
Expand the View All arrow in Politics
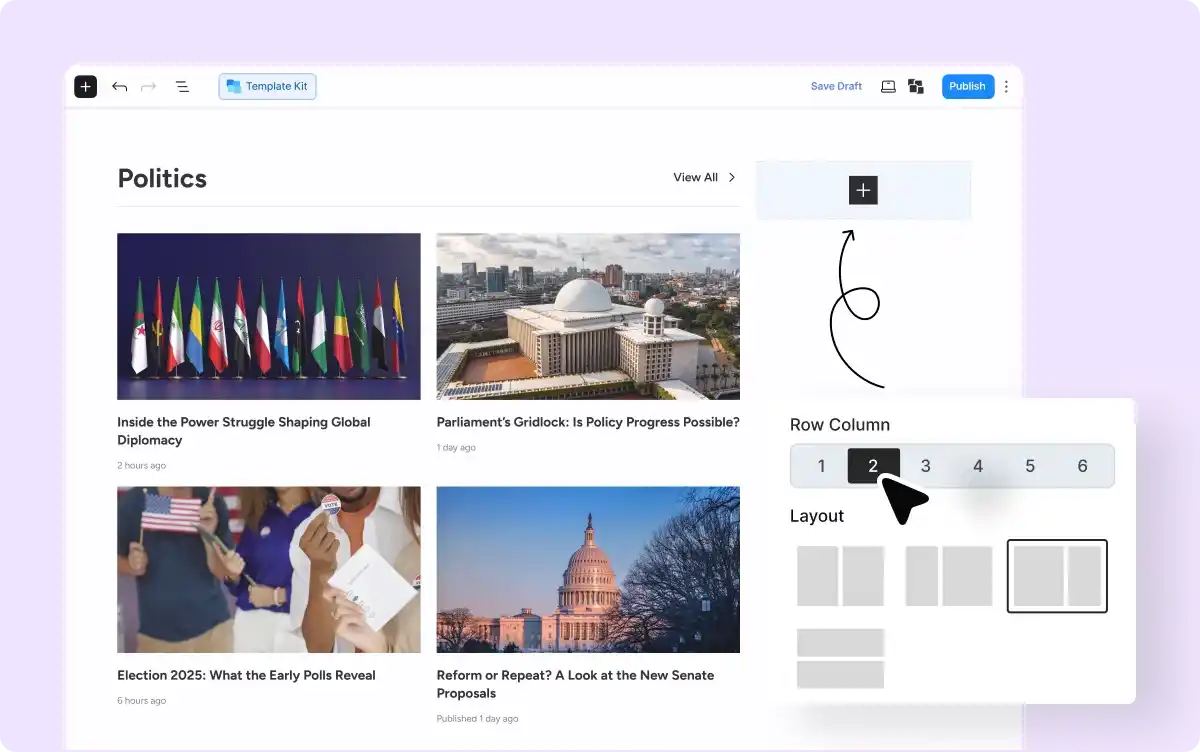pos(731,178)
